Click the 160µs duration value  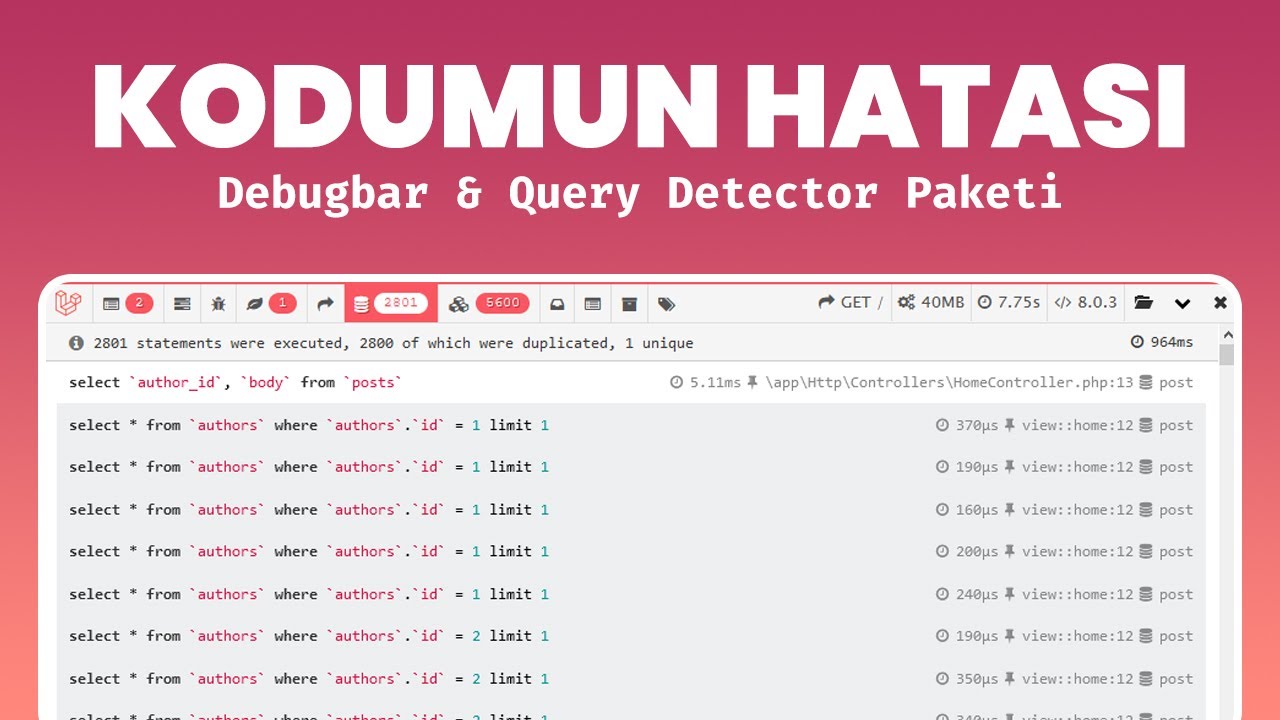(976, 510)
